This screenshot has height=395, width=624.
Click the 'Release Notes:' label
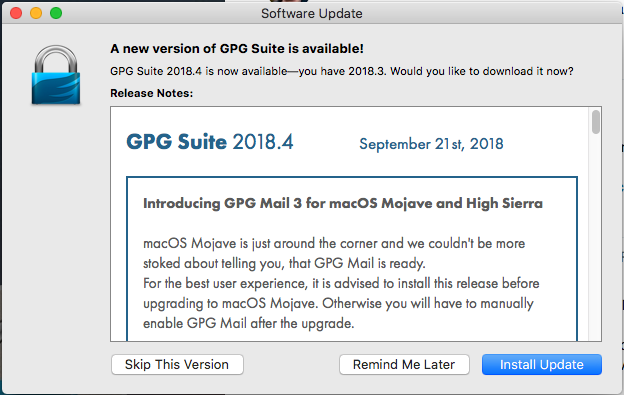click(152, 93)
